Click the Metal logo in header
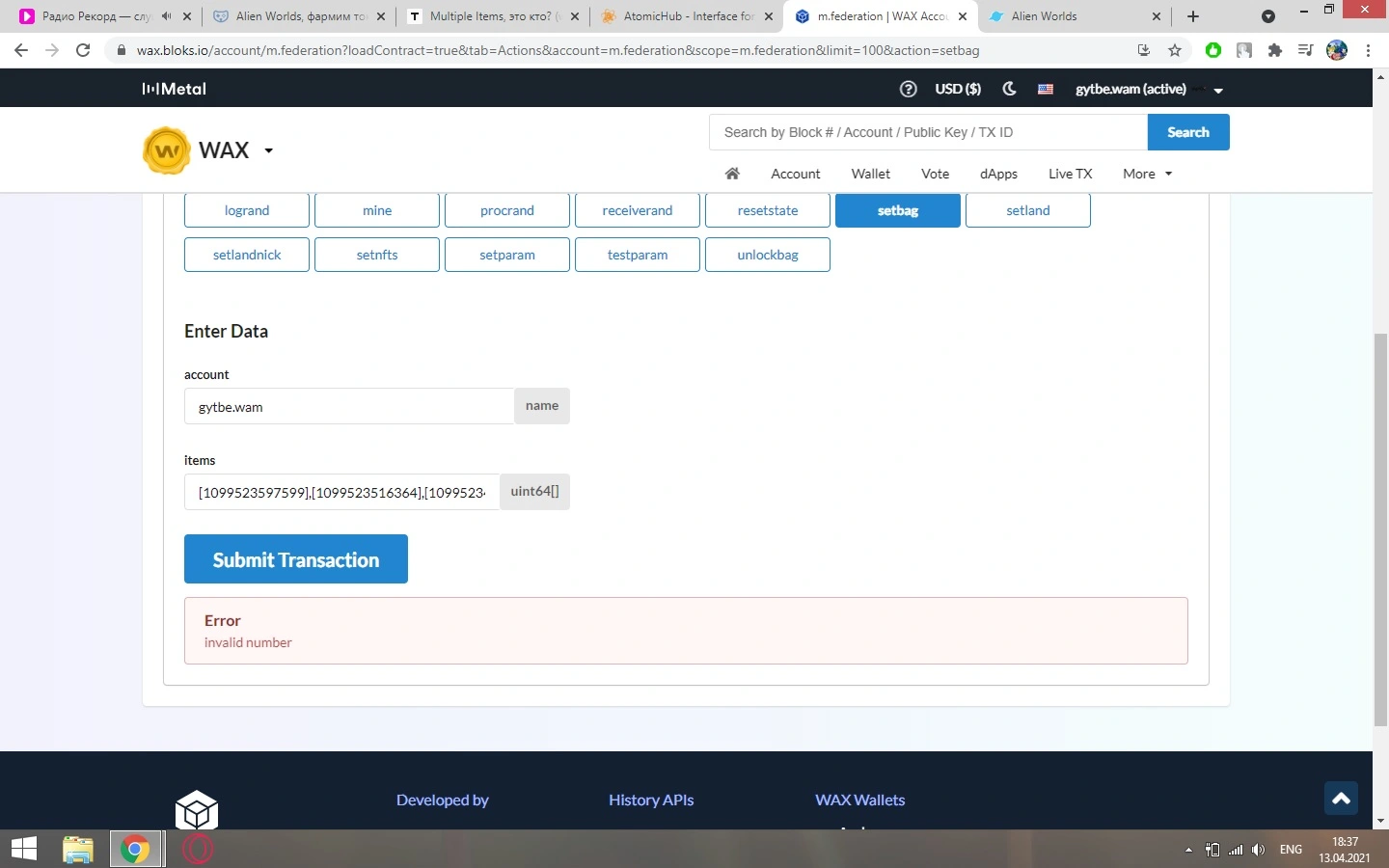Viewport: 1389px width, 868px height. (x=175, y=89)
